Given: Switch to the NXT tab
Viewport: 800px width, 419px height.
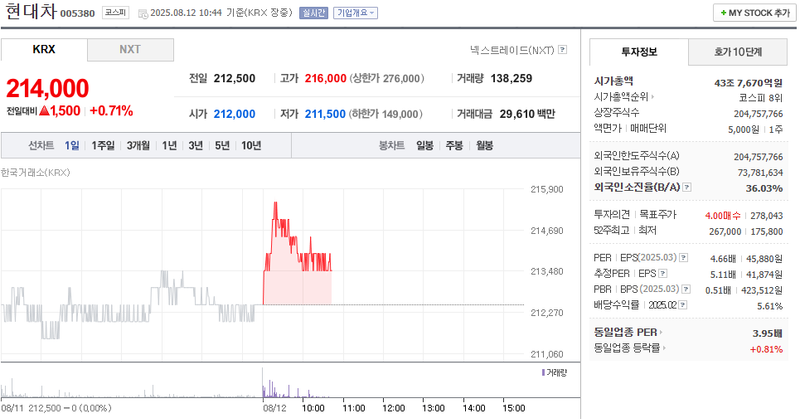Looking at the screenshot, I should 130,50.
